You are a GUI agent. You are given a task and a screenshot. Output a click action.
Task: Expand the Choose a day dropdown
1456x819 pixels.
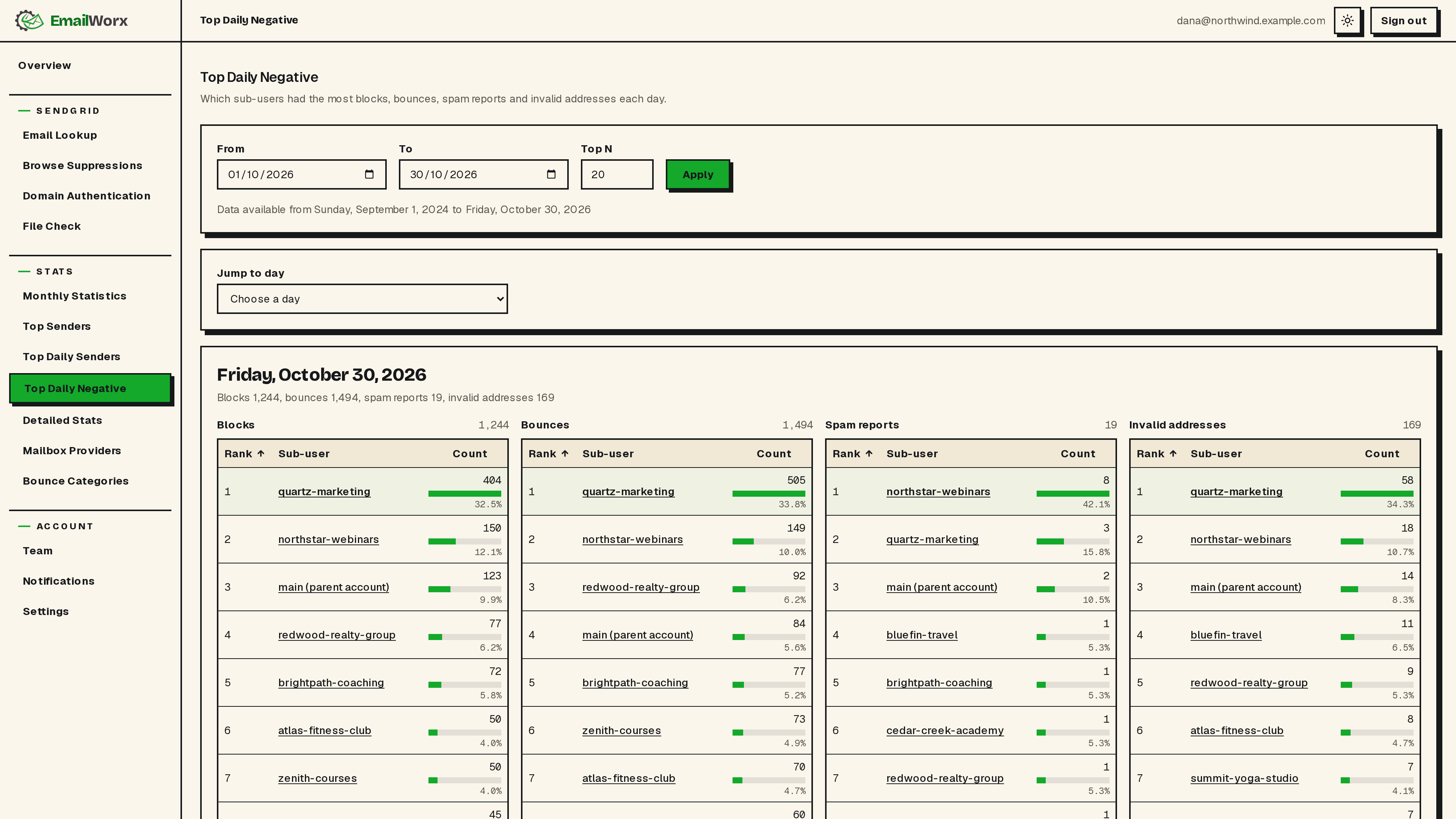pyautogui.click(x=362, y=298)
